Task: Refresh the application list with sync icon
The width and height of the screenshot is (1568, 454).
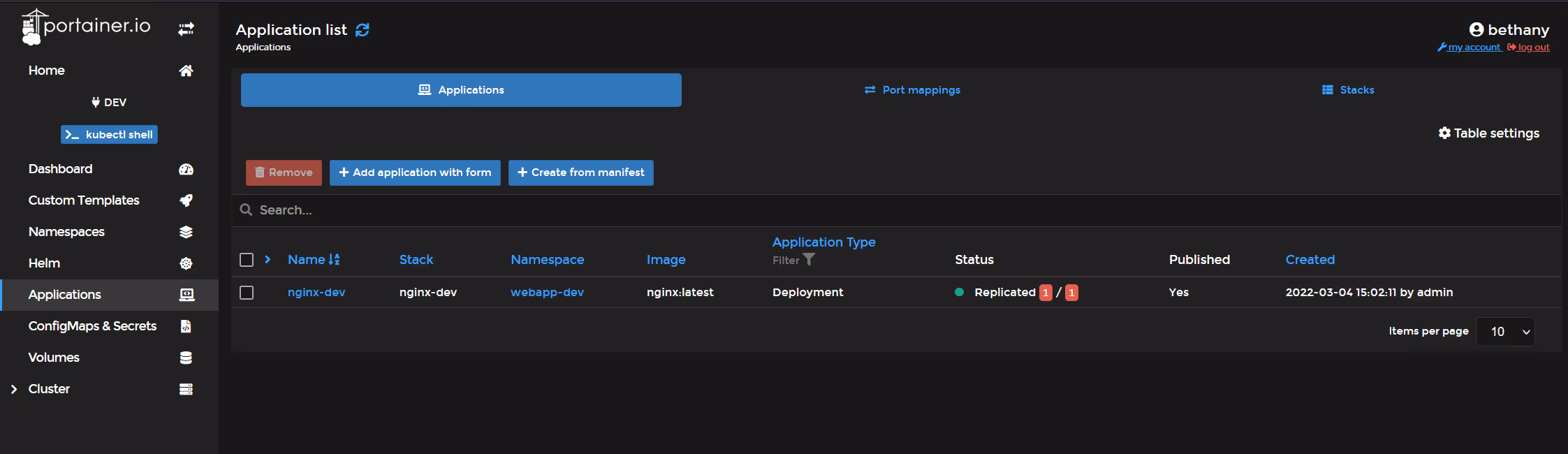Action: pyautogui.click(x=362, y=30)
